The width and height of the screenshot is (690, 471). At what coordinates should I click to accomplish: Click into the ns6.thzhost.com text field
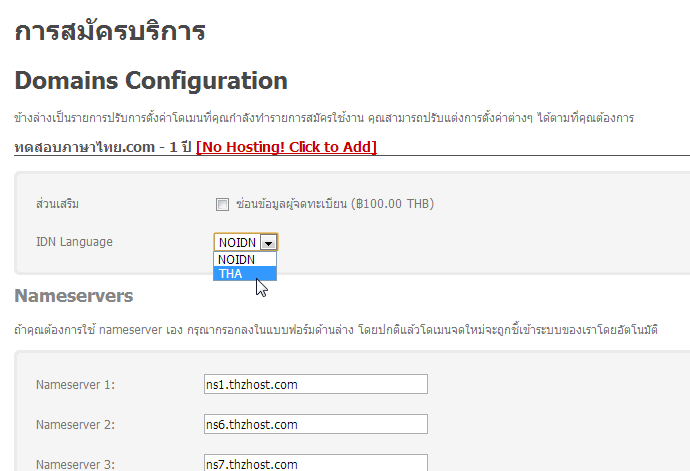point(315,424)
